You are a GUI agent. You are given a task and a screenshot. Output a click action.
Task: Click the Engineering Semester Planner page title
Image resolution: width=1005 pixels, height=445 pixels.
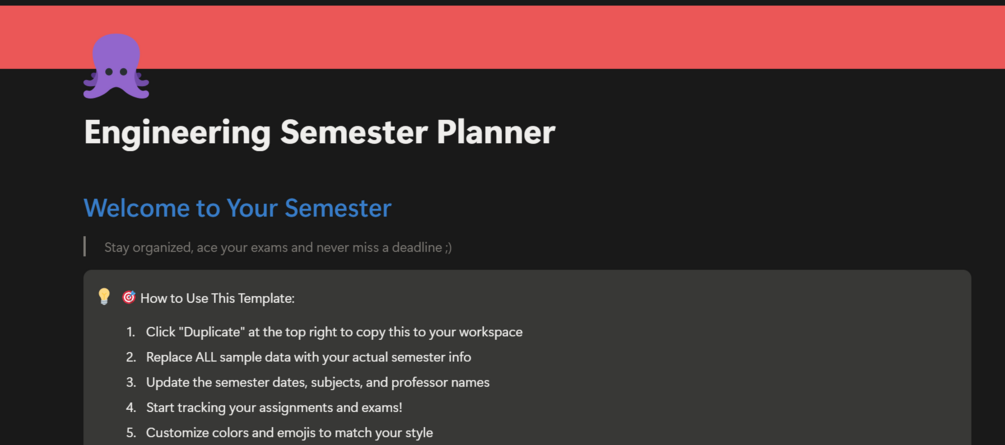click(x=319, y=132)
